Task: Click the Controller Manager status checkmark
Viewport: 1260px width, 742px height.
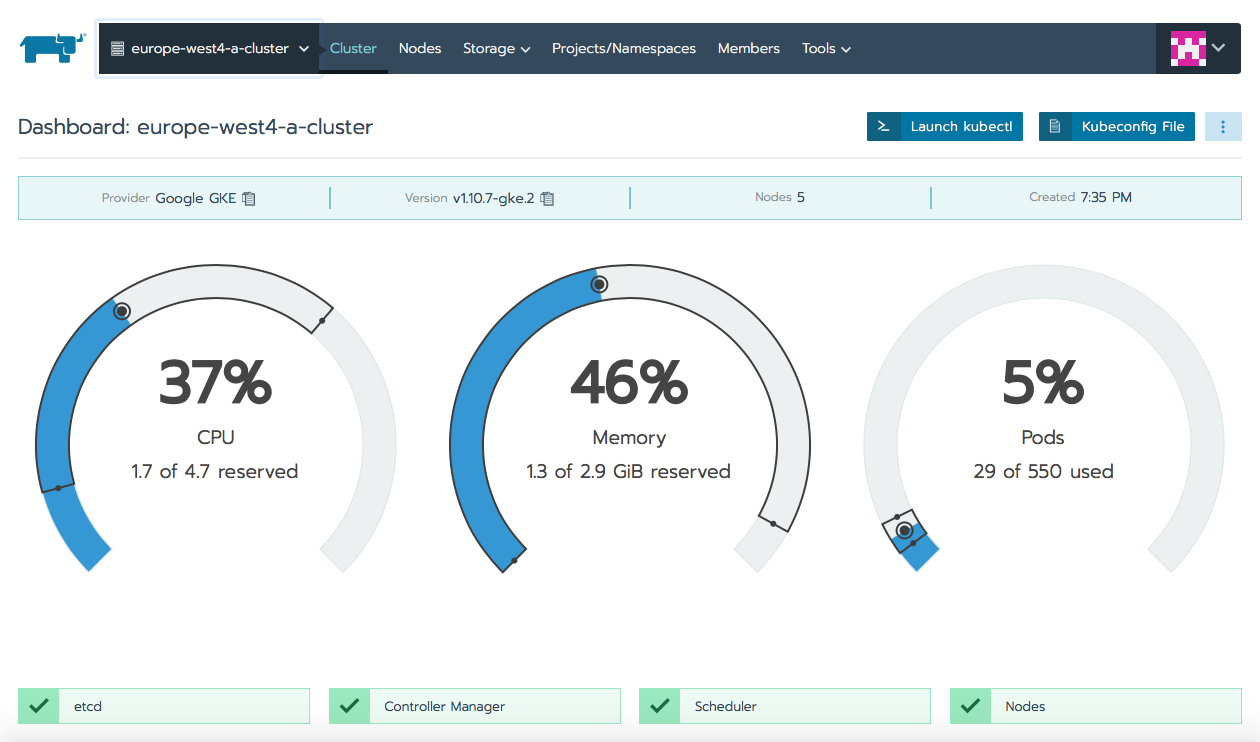Action: [x=349, y=706]
